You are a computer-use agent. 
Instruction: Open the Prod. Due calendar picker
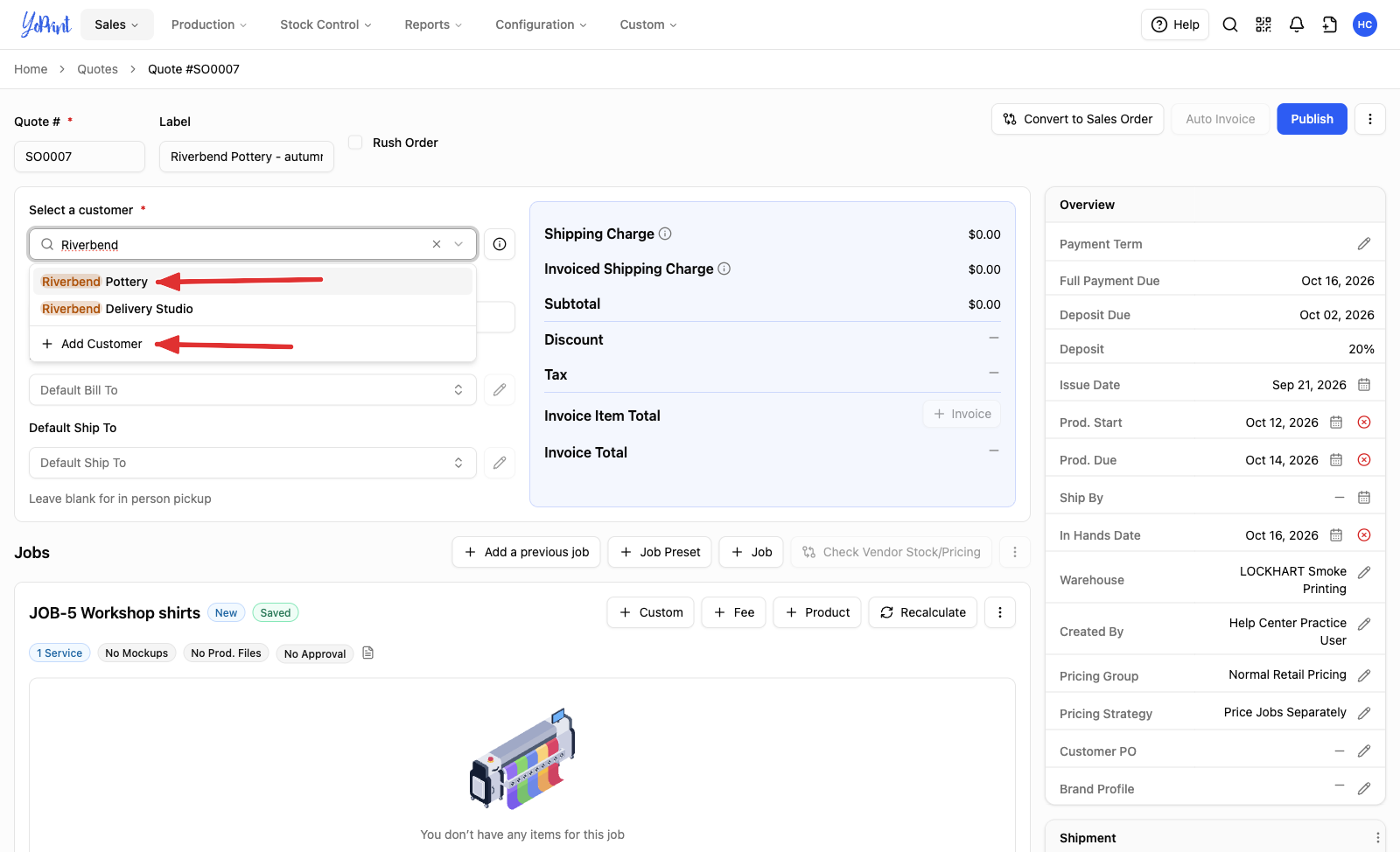(1336, 460)
